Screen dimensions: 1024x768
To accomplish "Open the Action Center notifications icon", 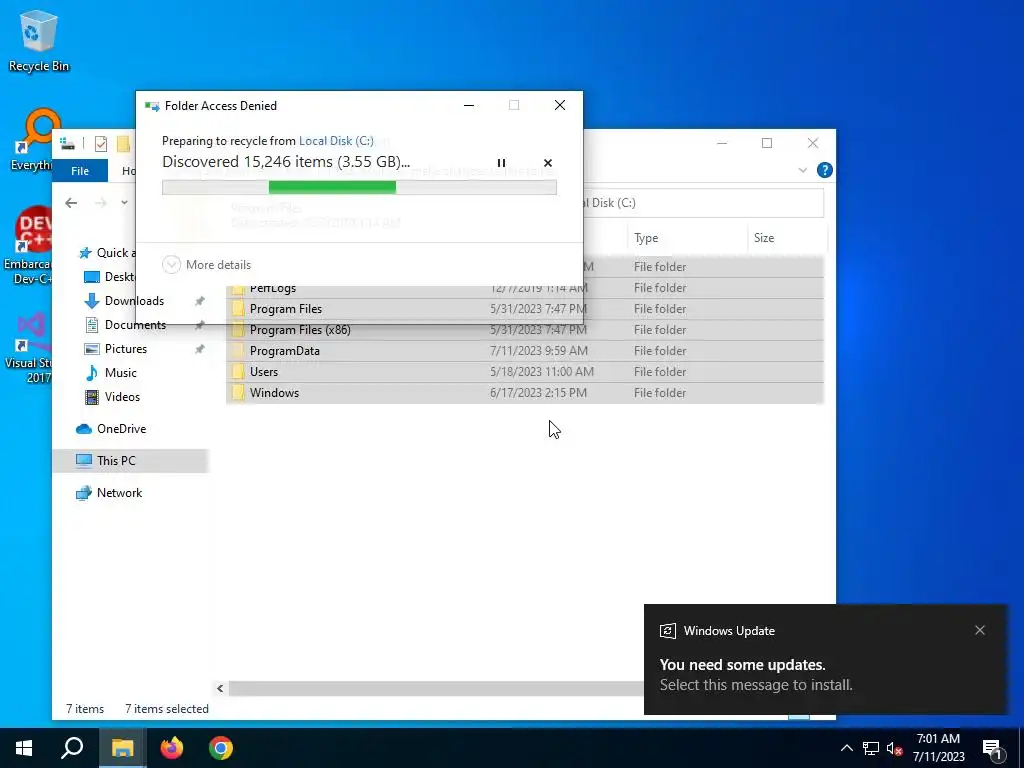I will [x=993, y=748].
